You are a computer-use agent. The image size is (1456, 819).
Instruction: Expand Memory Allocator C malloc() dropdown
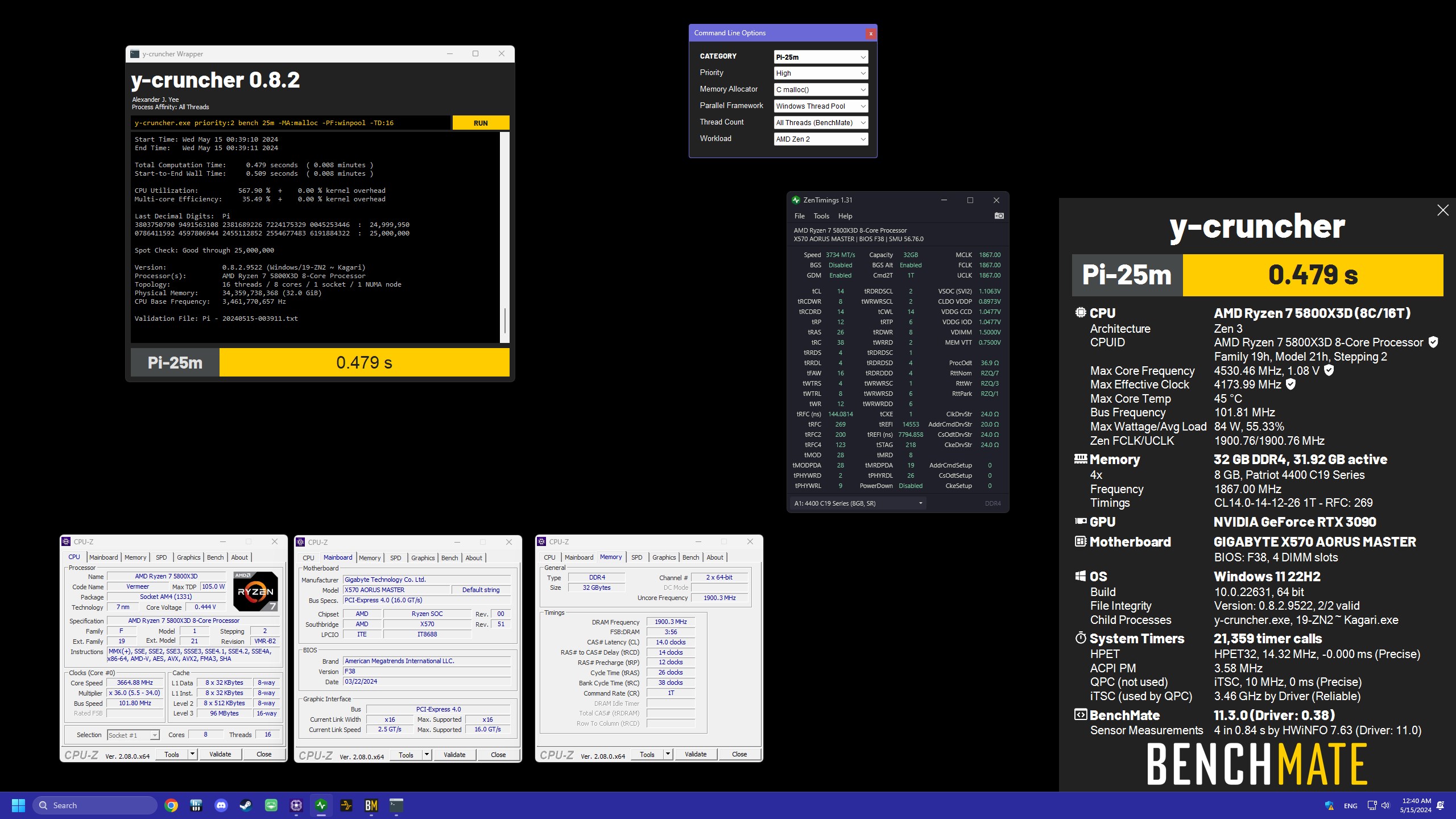pos(821,90)
